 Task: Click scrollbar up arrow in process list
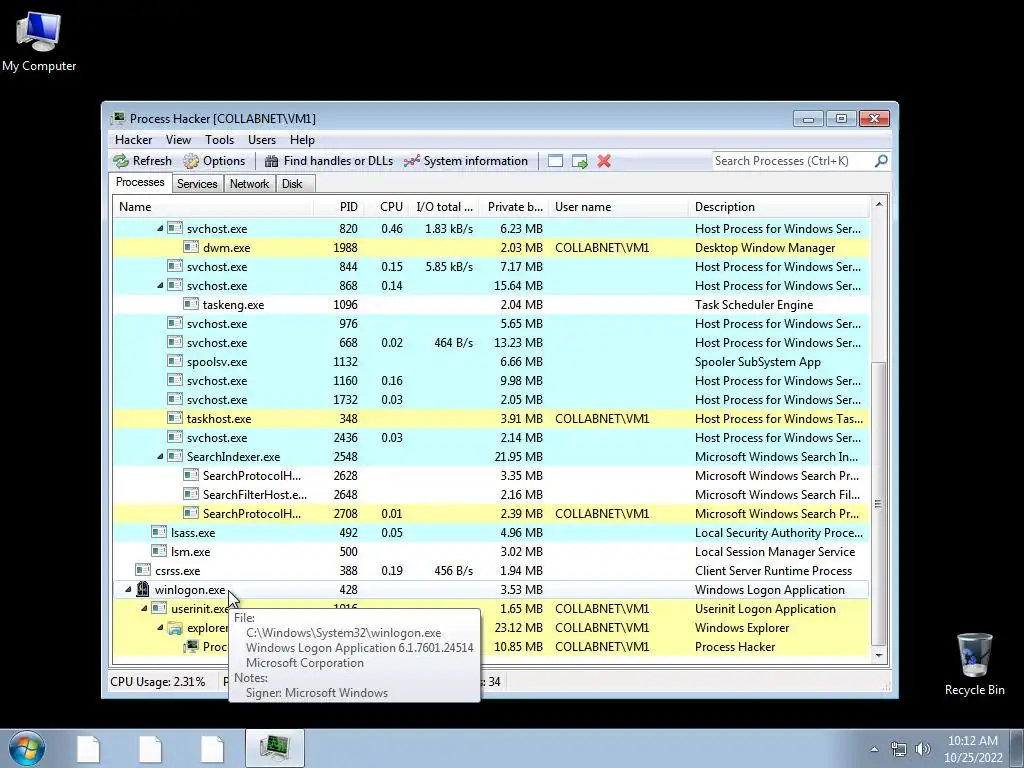[879, 204]
